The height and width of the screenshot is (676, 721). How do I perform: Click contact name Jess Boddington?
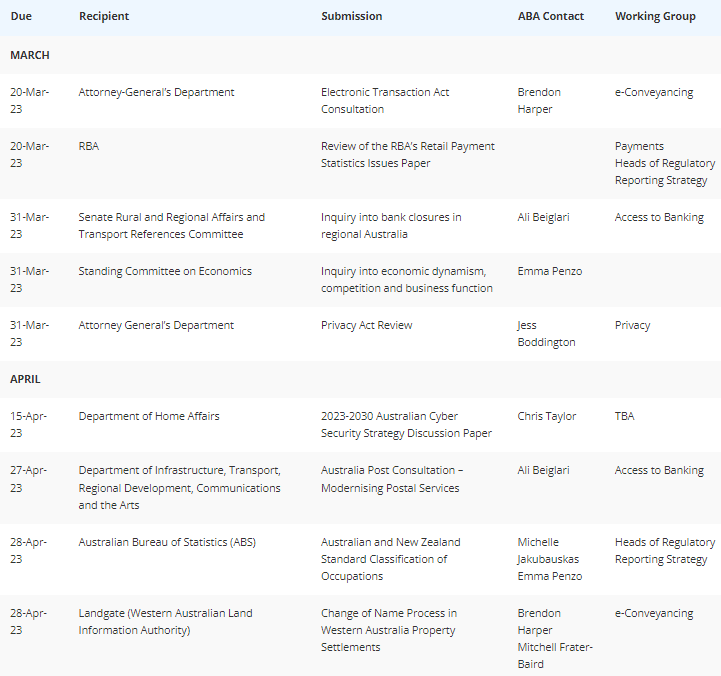pyautogui.click(x=546, y=334)
